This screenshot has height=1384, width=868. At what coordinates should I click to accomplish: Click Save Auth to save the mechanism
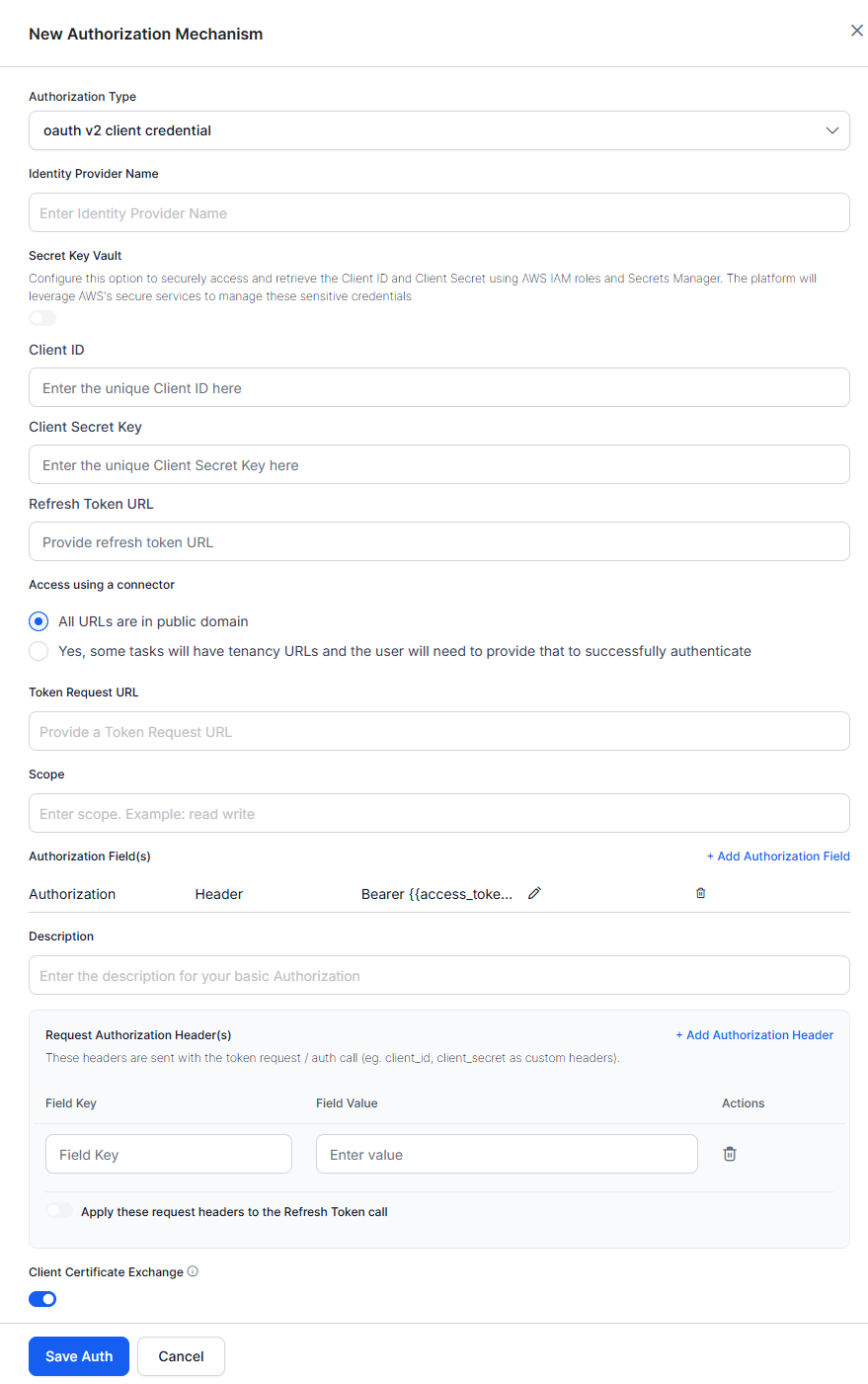[x=78, y=1355]
